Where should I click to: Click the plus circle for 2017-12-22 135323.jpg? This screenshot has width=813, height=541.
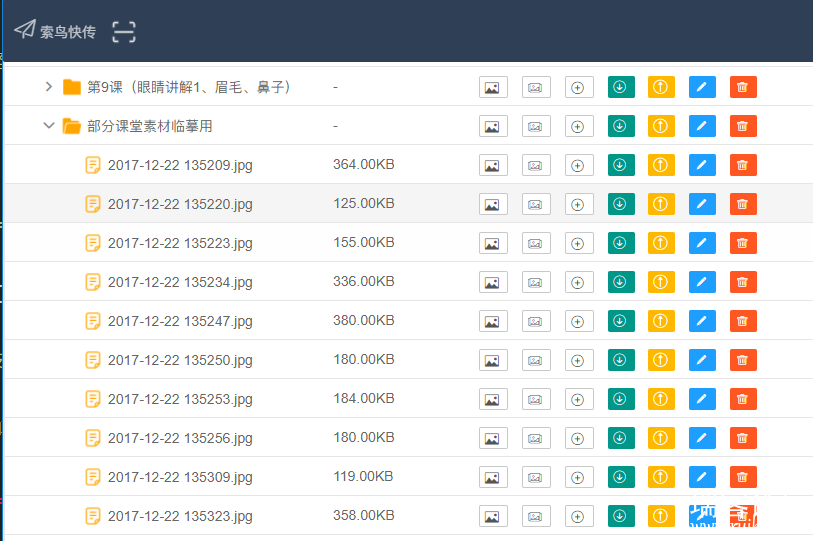tap(579, 517)
